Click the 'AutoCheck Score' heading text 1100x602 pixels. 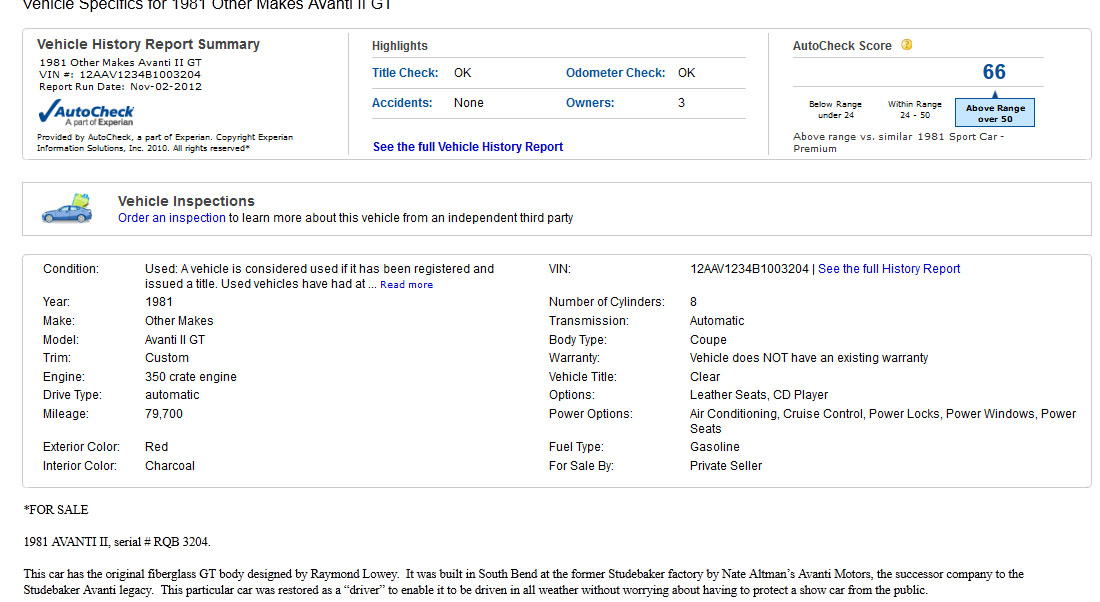click(842, 46)
